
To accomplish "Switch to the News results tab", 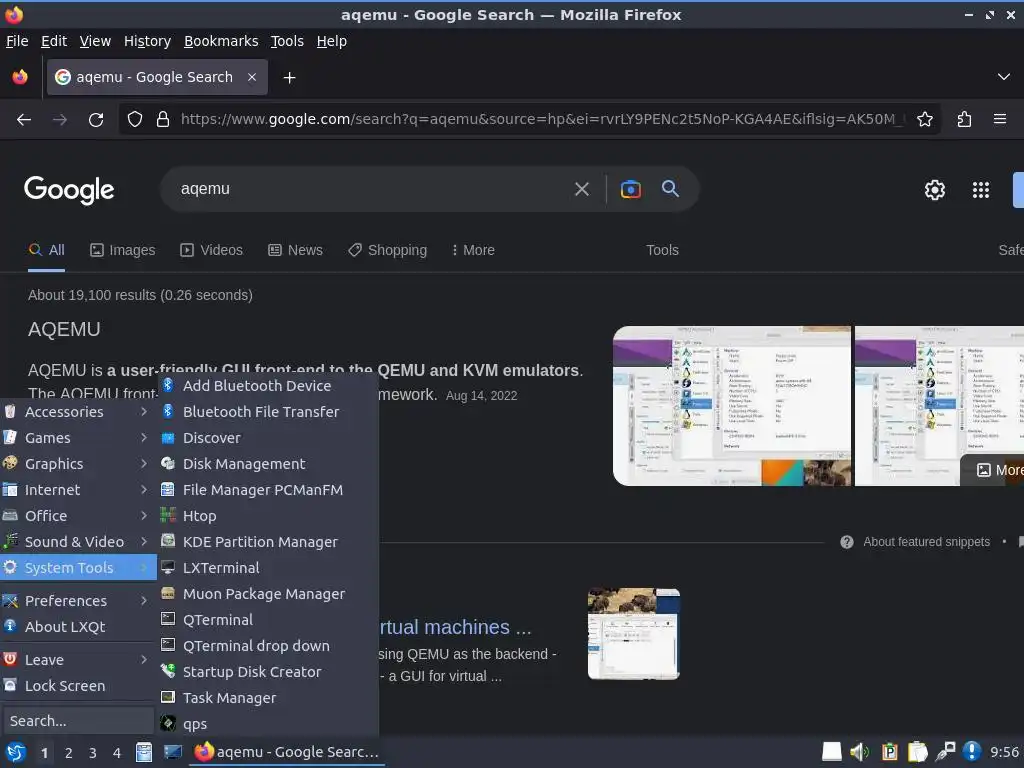I will pos(295,250).
